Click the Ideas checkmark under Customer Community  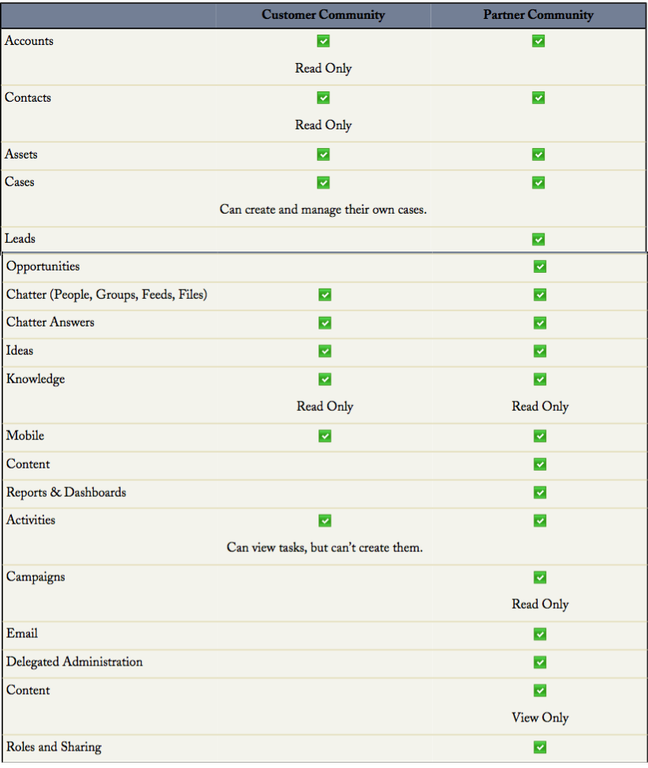324,351
